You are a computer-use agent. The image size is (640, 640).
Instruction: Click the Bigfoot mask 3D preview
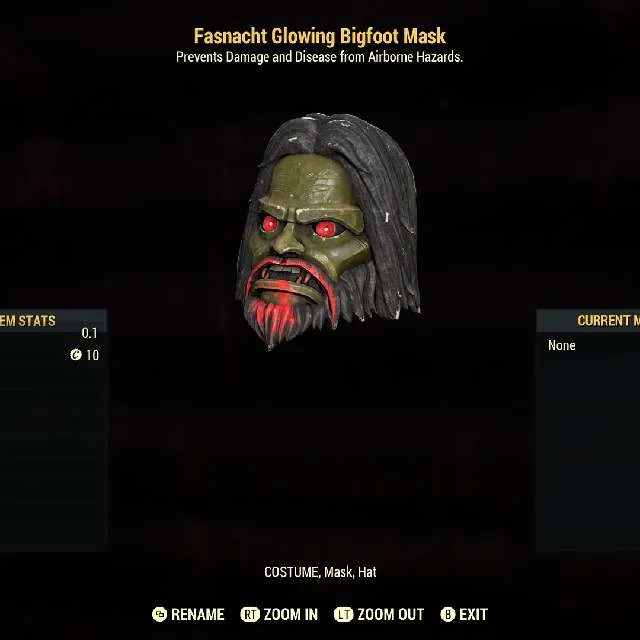(328, 231)
